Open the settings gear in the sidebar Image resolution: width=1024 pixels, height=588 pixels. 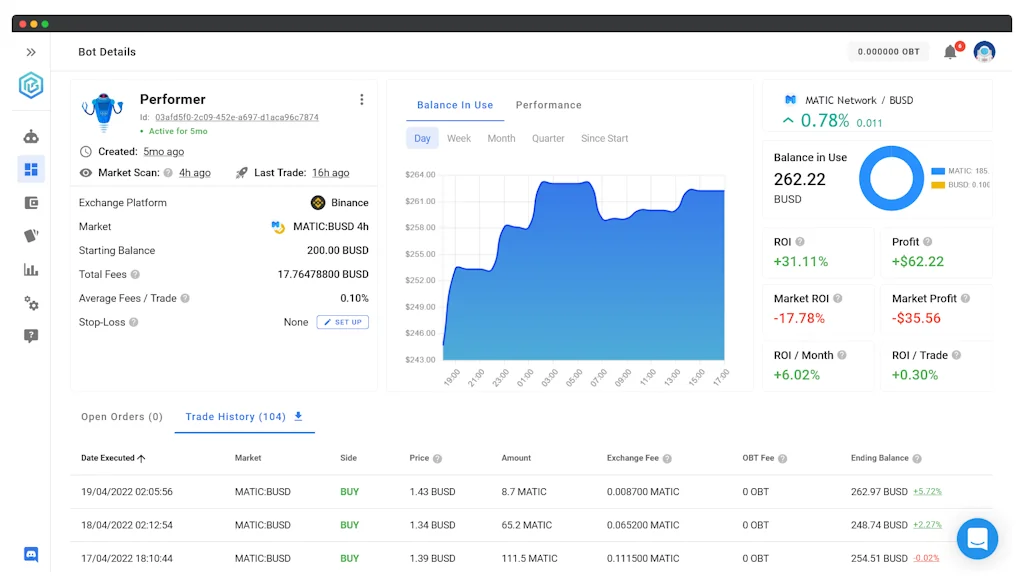click(x=31, y=303)
